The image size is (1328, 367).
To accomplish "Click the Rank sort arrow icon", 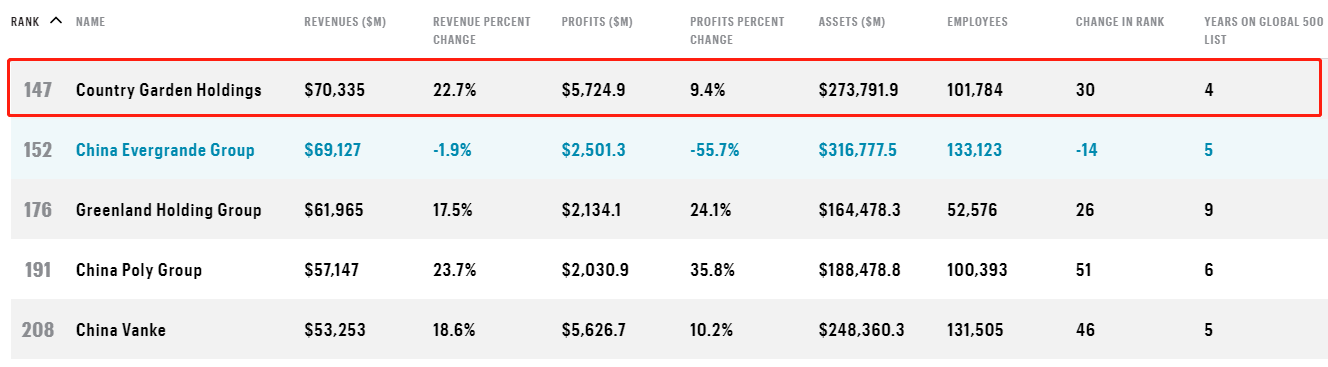I will tap(55, 20).
